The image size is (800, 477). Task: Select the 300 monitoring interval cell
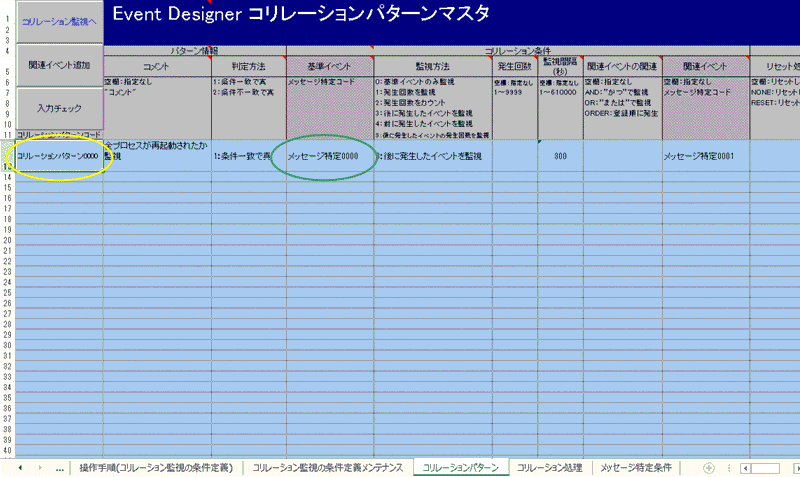pos(560,156)
